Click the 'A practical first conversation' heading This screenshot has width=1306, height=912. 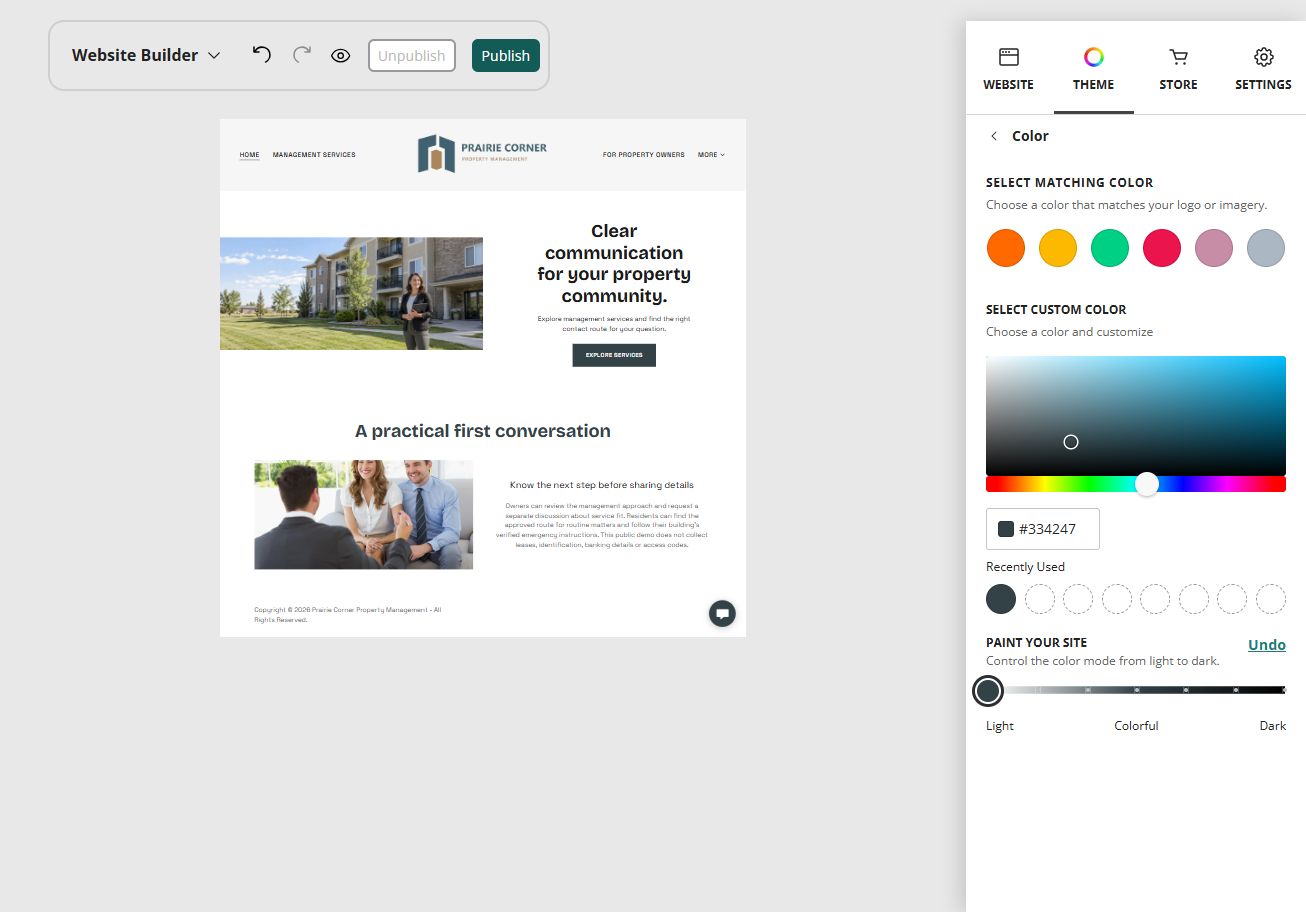[x=483, y=431]
